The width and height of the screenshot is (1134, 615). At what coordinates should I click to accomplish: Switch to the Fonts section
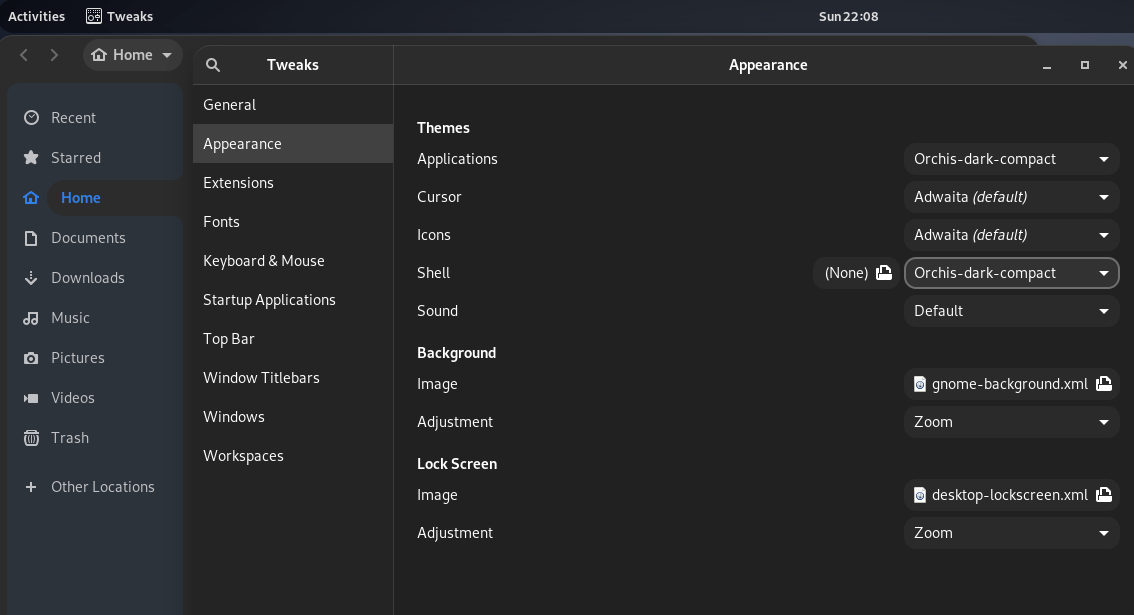(221, 221)
